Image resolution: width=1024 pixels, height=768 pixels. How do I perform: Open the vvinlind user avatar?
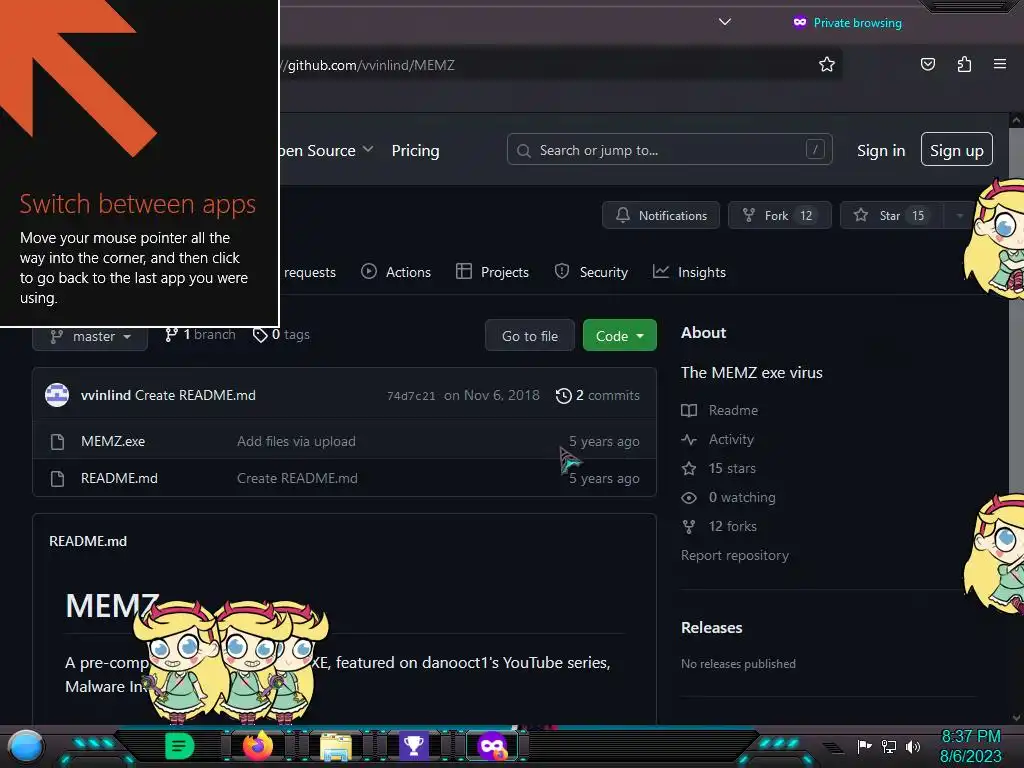coord(57,395)
